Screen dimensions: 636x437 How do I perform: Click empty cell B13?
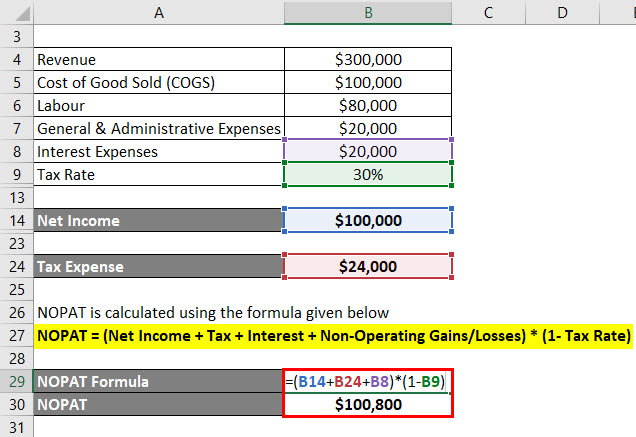[x=368, y=198]
